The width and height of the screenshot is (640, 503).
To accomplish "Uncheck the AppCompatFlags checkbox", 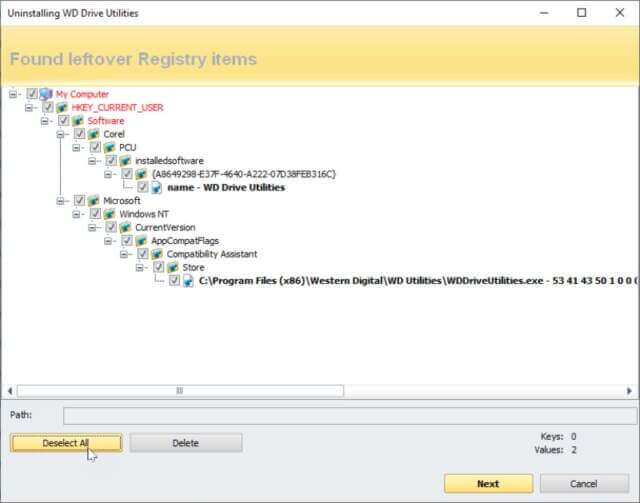I will 127,240.
